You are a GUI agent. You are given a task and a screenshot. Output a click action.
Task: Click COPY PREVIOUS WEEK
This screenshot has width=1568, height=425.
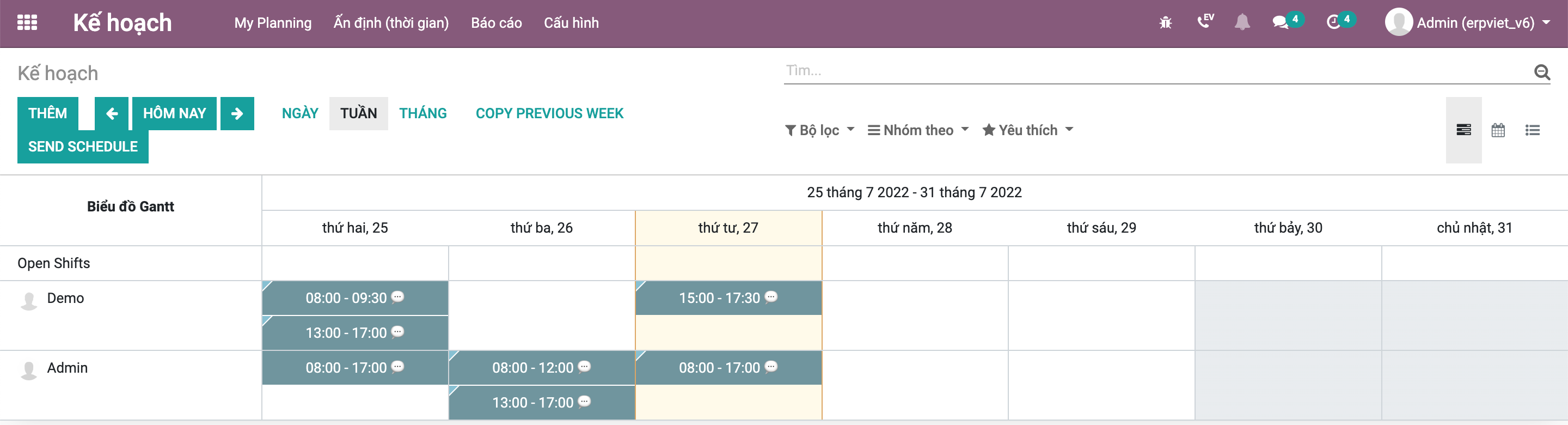(x=549, y=113)
